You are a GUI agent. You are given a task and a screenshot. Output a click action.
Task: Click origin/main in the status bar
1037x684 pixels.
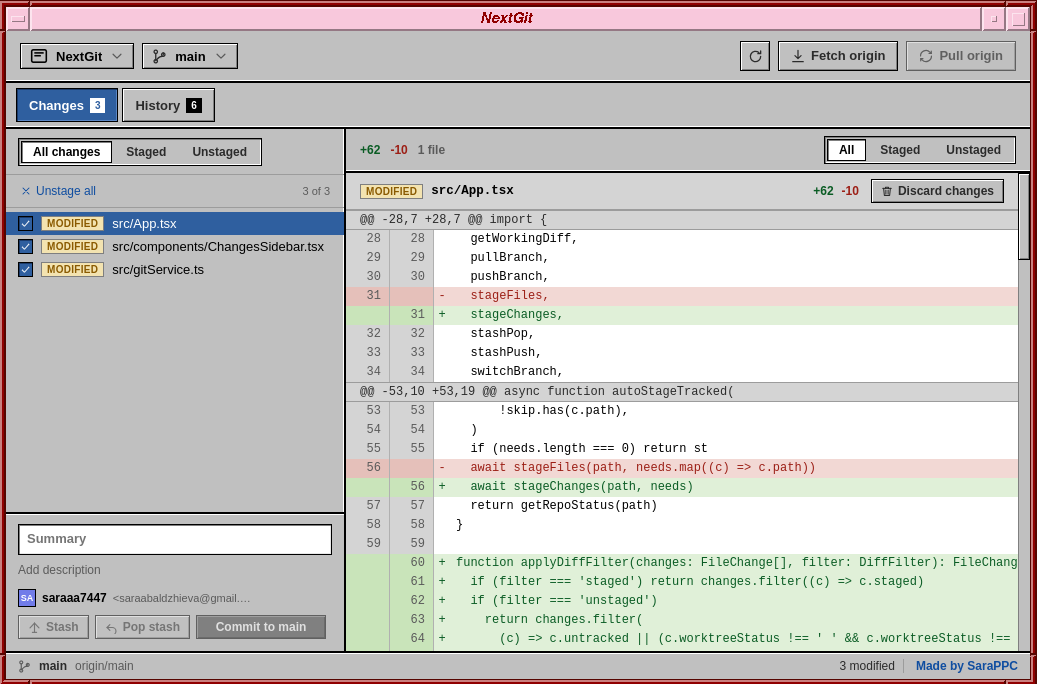[x=104, y=666]
